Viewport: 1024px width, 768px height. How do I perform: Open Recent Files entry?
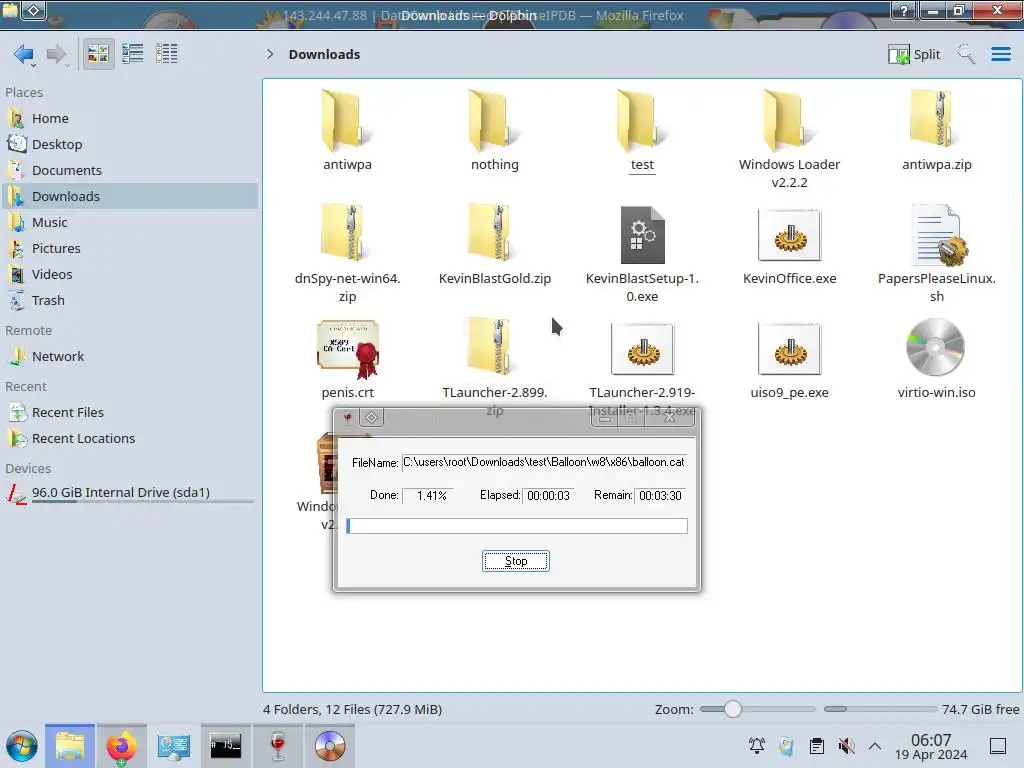click(x=130, y=413)
